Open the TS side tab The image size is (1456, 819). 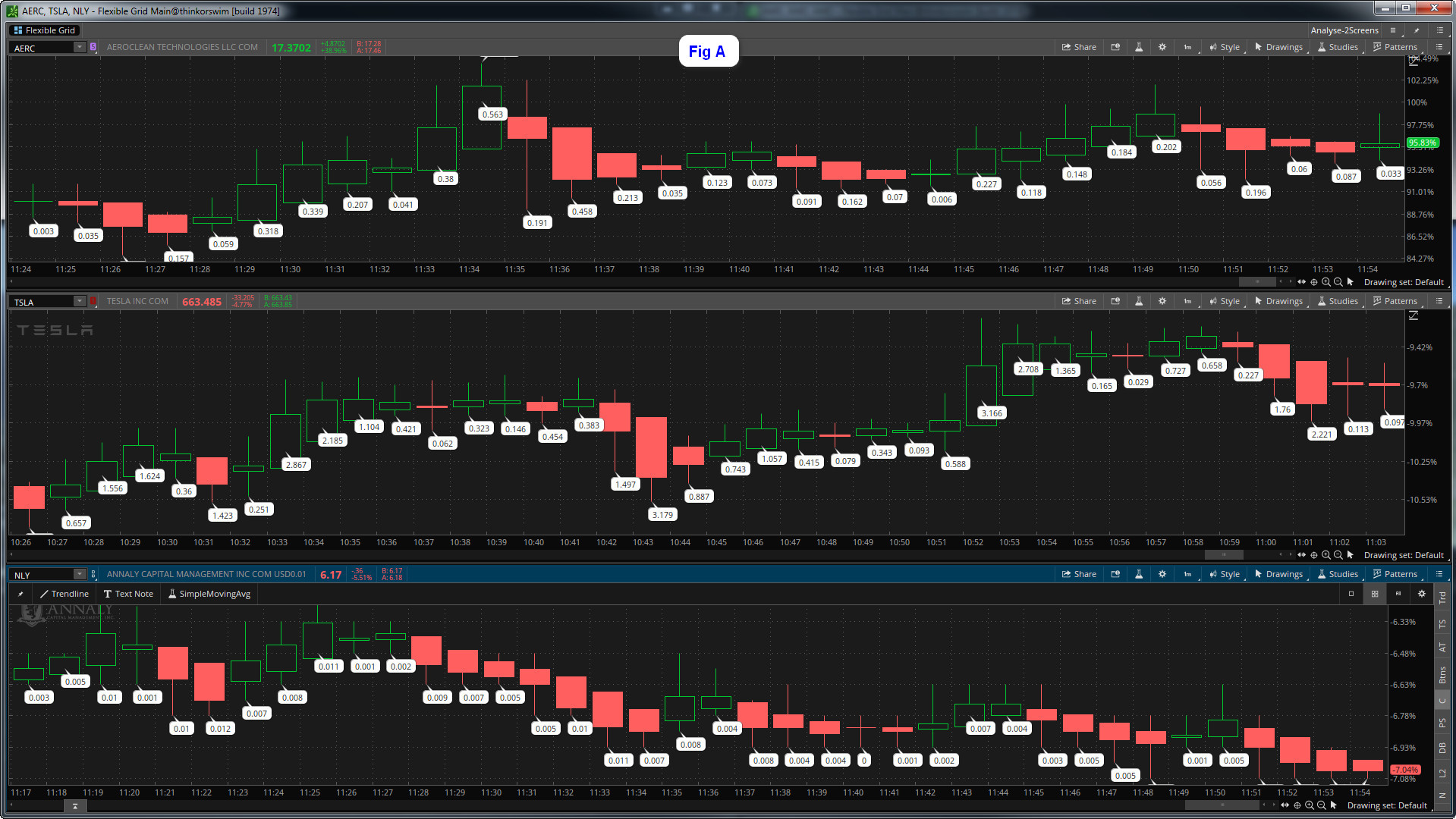point(1442,623)
